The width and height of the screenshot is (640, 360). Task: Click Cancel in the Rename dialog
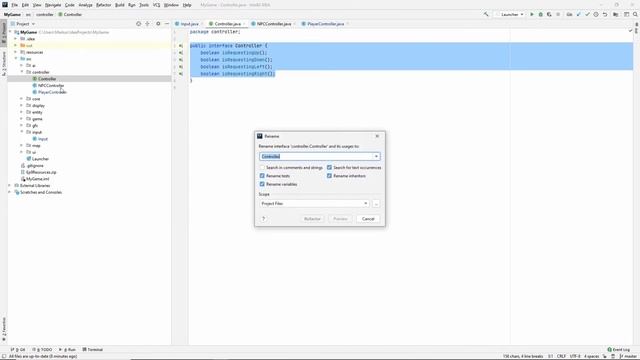coord(368,219)
